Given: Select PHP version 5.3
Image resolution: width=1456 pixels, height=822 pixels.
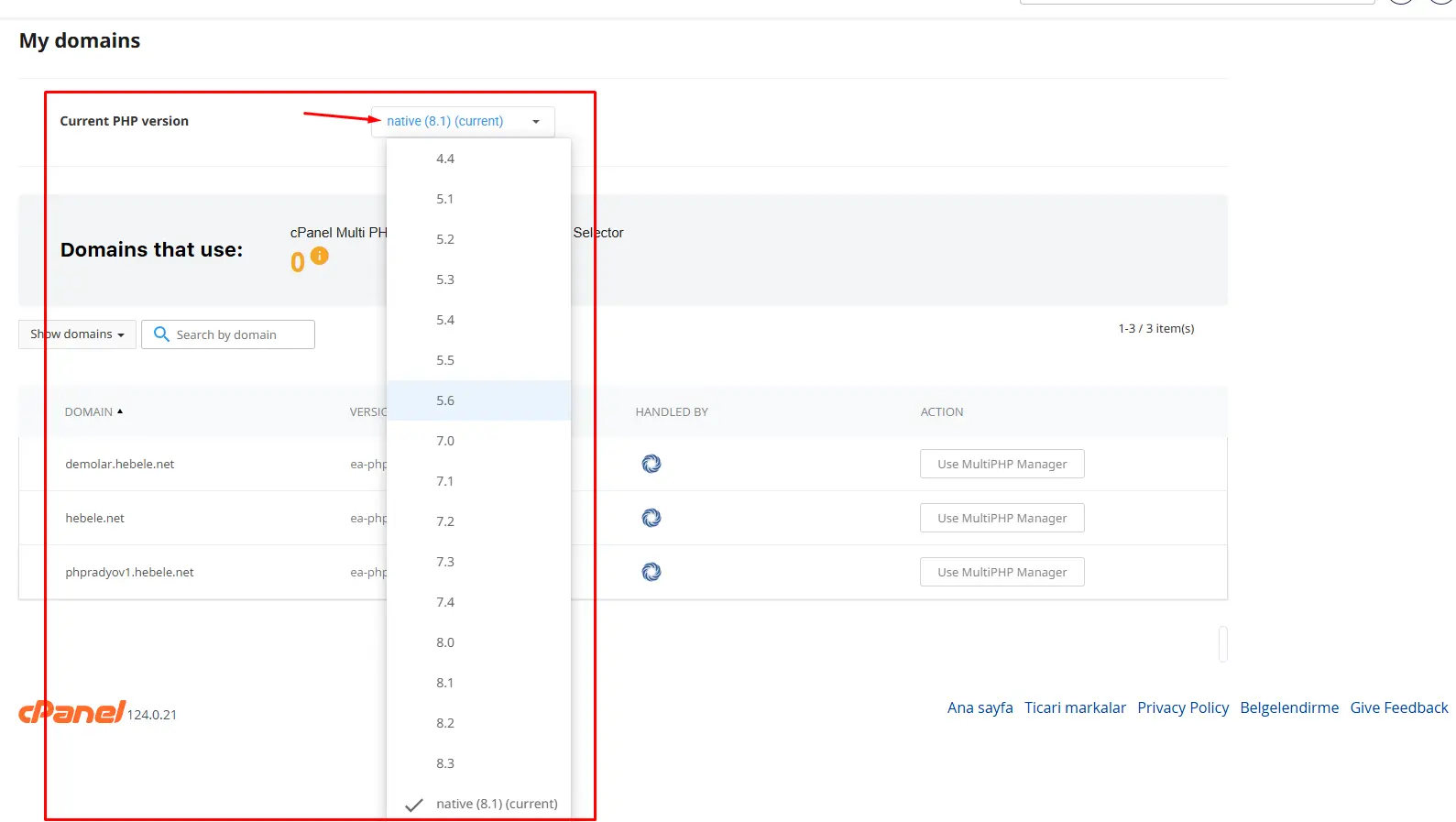Looking at the screenshot, I should coord(478,279).
